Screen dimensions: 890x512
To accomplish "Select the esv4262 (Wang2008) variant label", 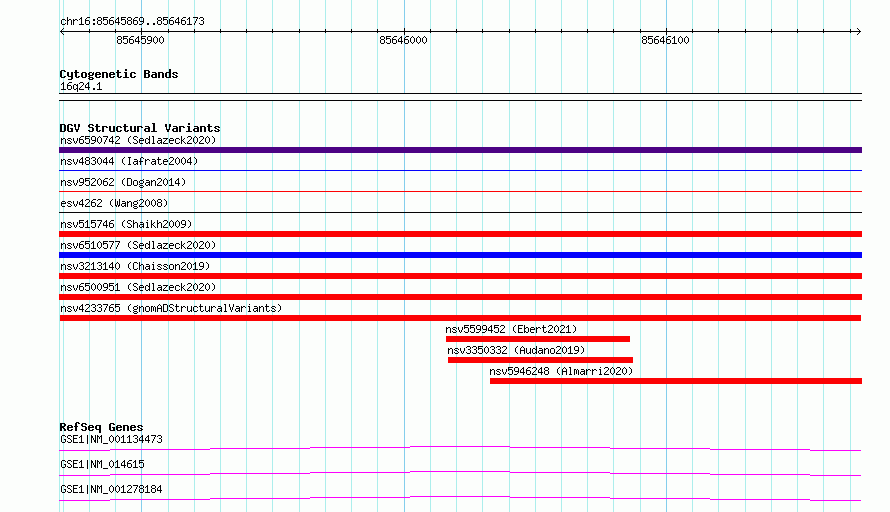I will (x=114, y=203).
